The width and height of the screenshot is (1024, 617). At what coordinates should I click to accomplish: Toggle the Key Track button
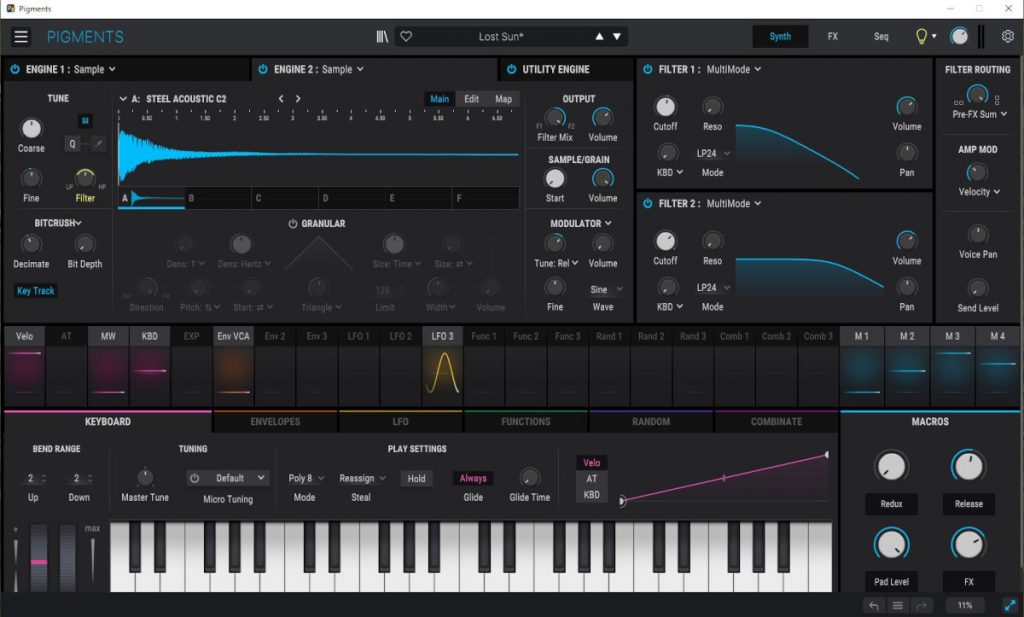tap(36, 291)
